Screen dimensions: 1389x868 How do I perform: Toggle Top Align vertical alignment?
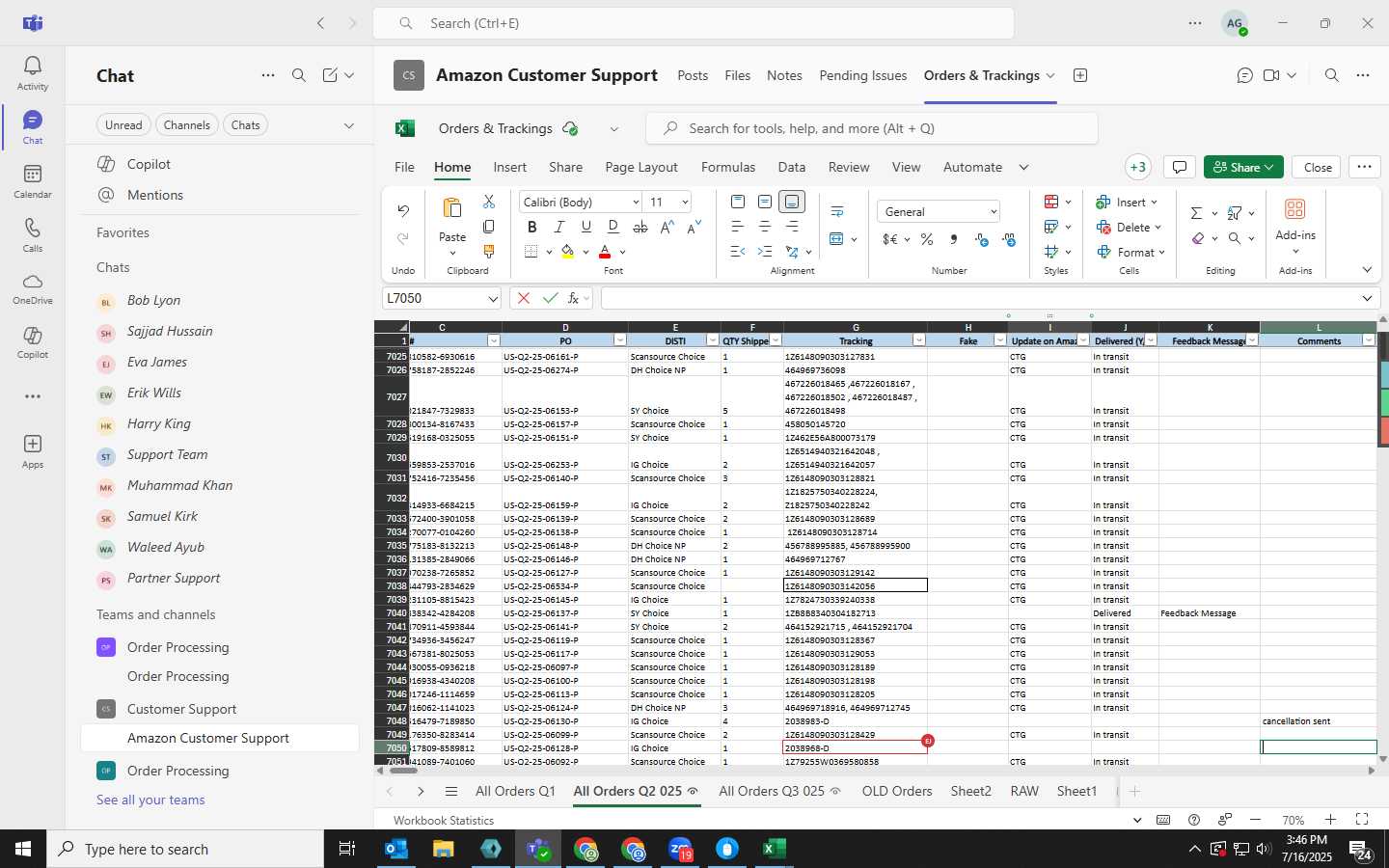[737, 202]
